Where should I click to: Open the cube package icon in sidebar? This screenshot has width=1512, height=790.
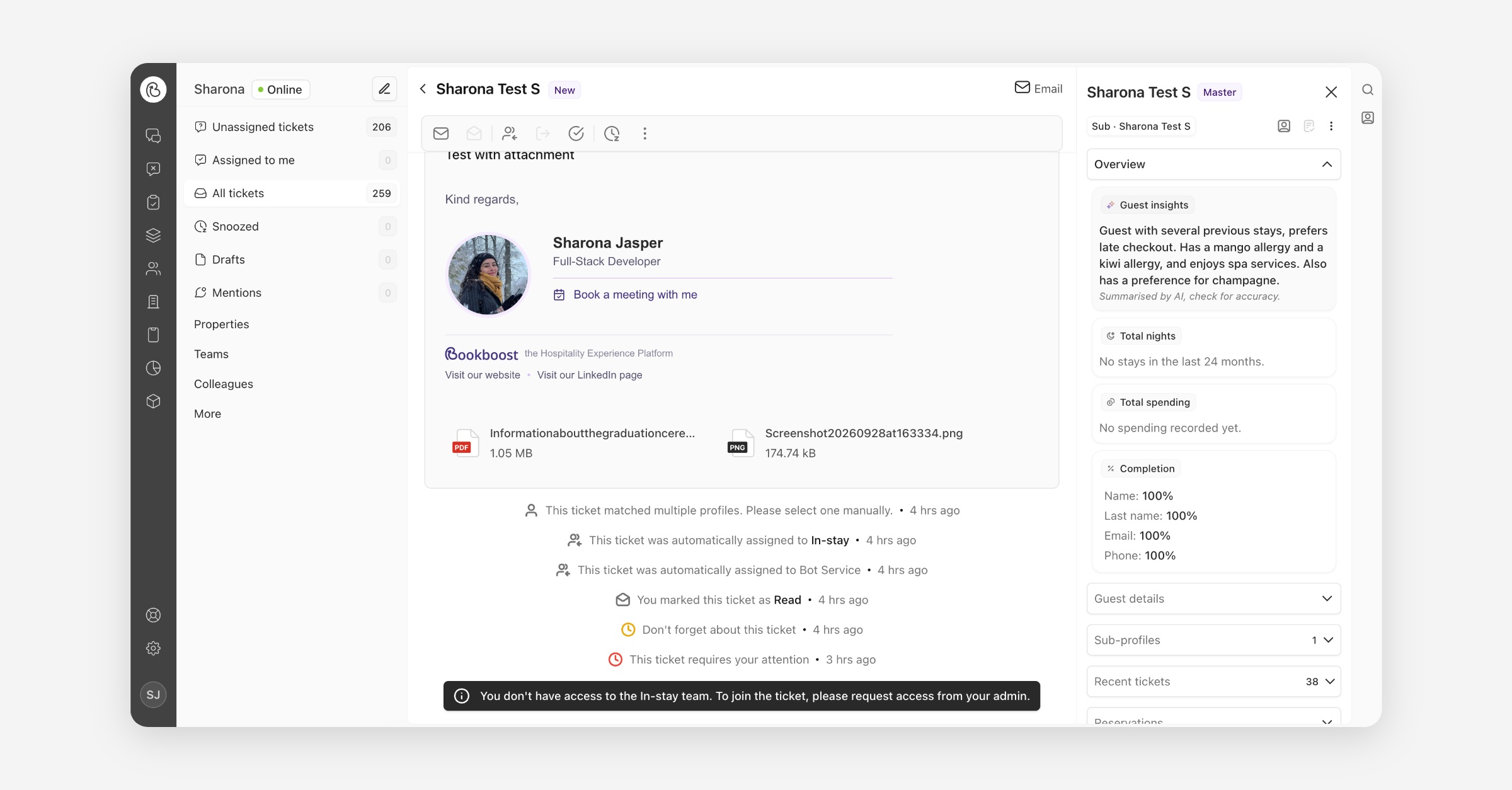153,401
